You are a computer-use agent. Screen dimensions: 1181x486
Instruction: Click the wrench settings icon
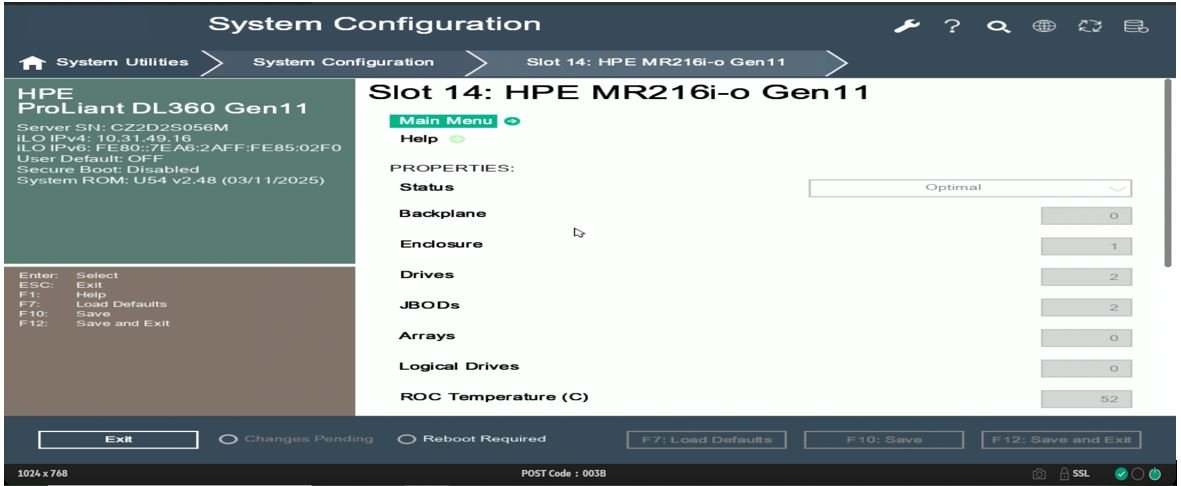coord(907,26)
